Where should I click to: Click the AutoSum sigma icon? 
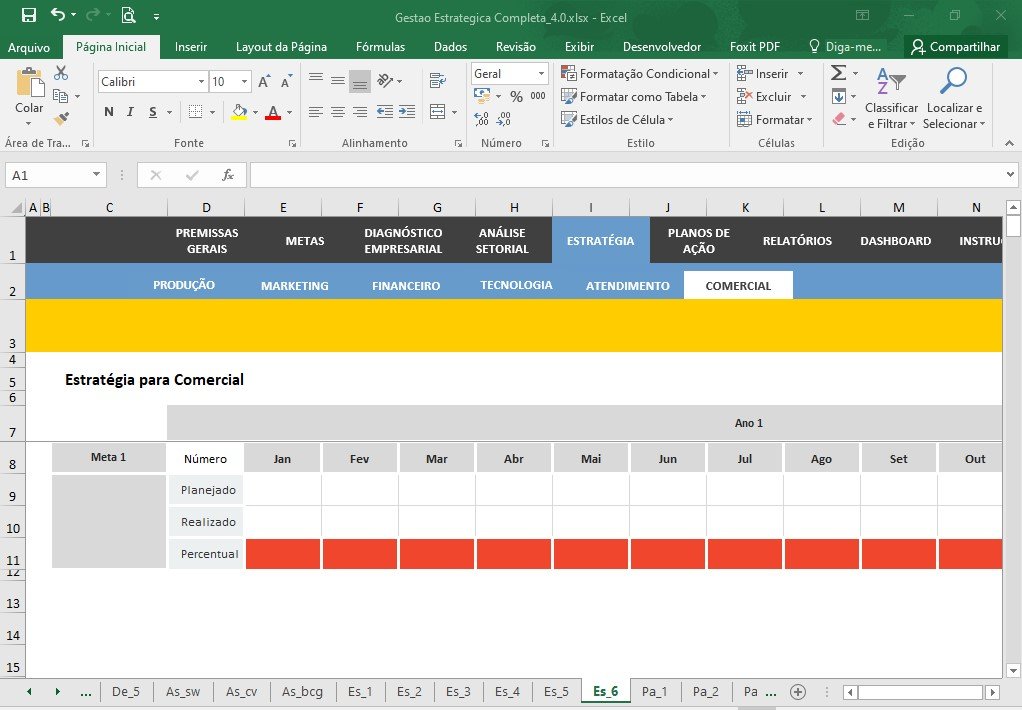pos(839,72)
